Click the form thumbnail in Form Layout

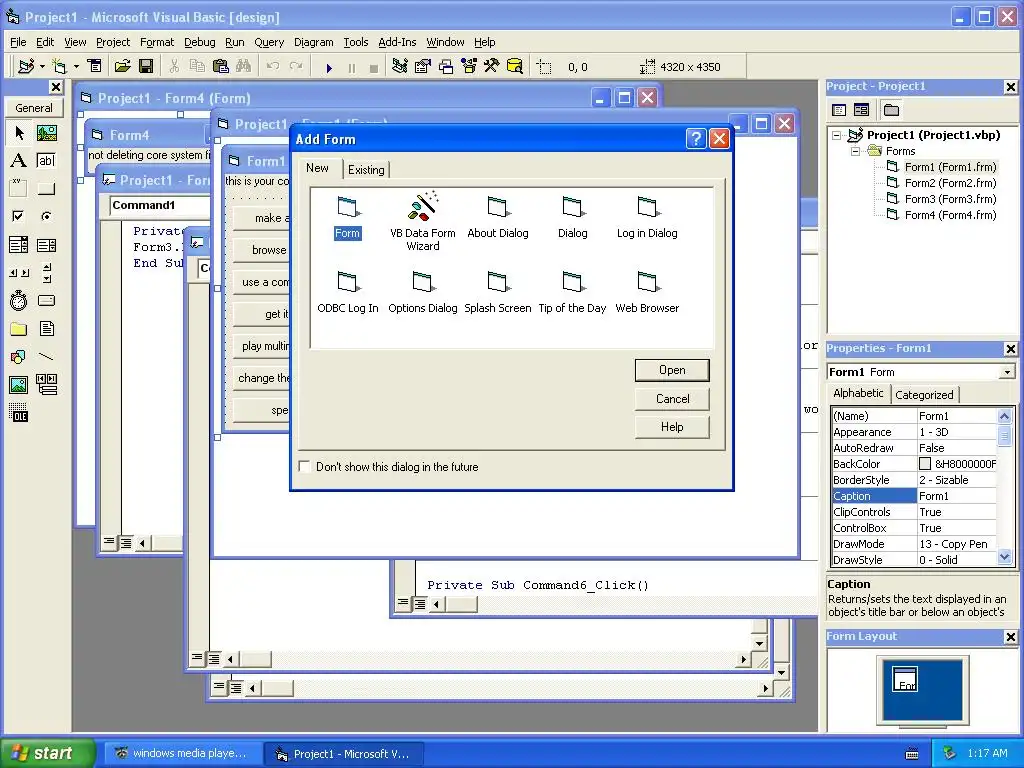point(904,679)
